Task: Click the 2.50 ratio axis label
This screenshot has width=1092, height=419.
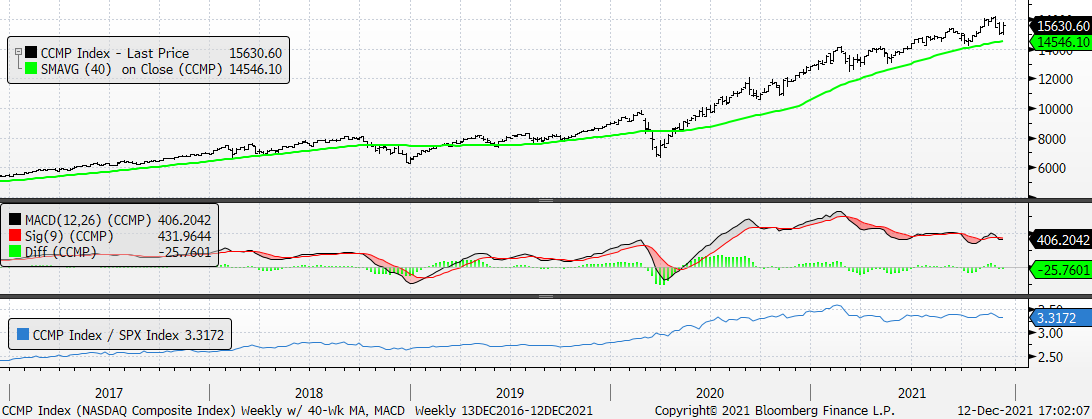Action: pos(1052,358)
